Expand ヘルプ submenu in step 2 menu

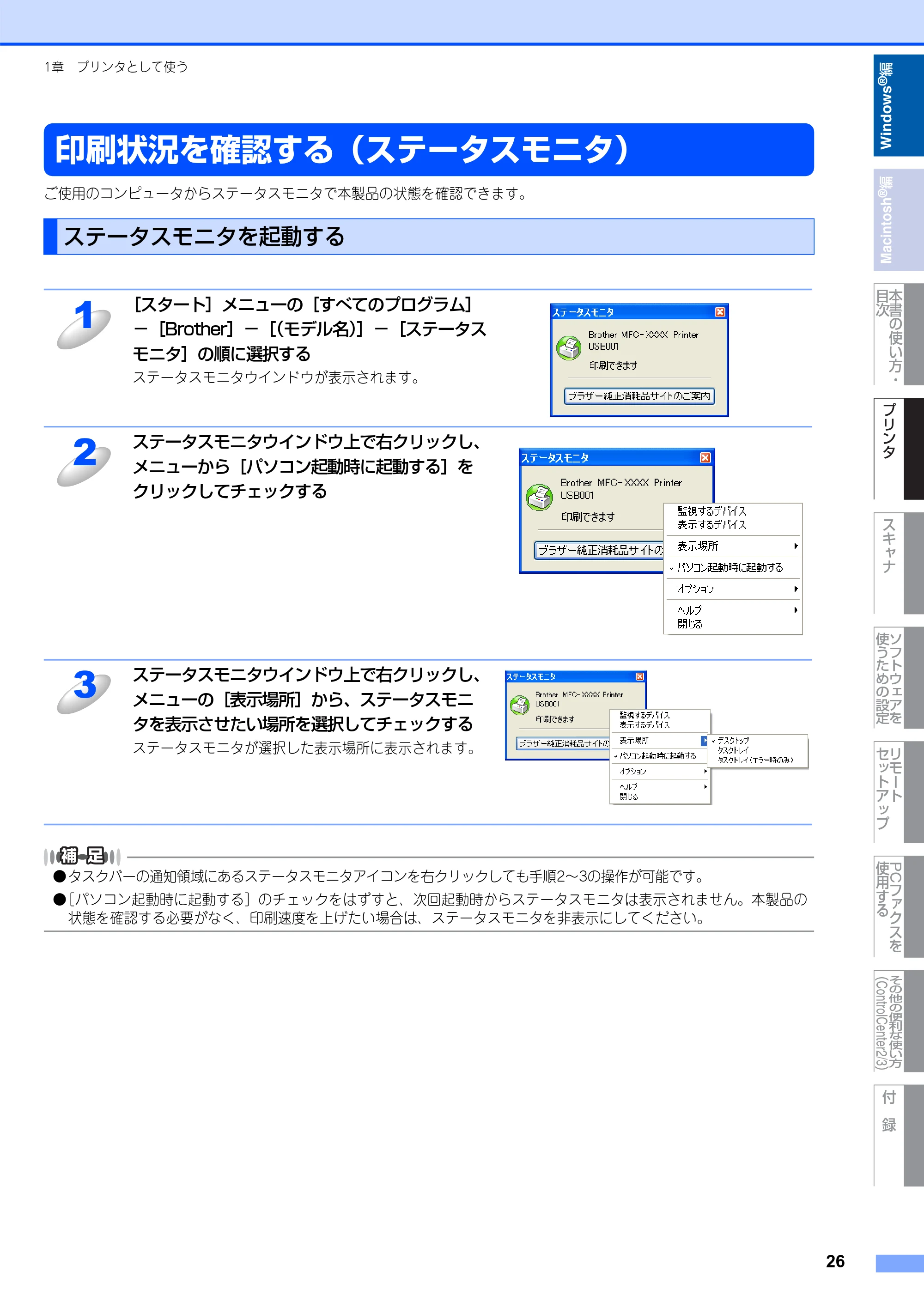click(733, 610)
